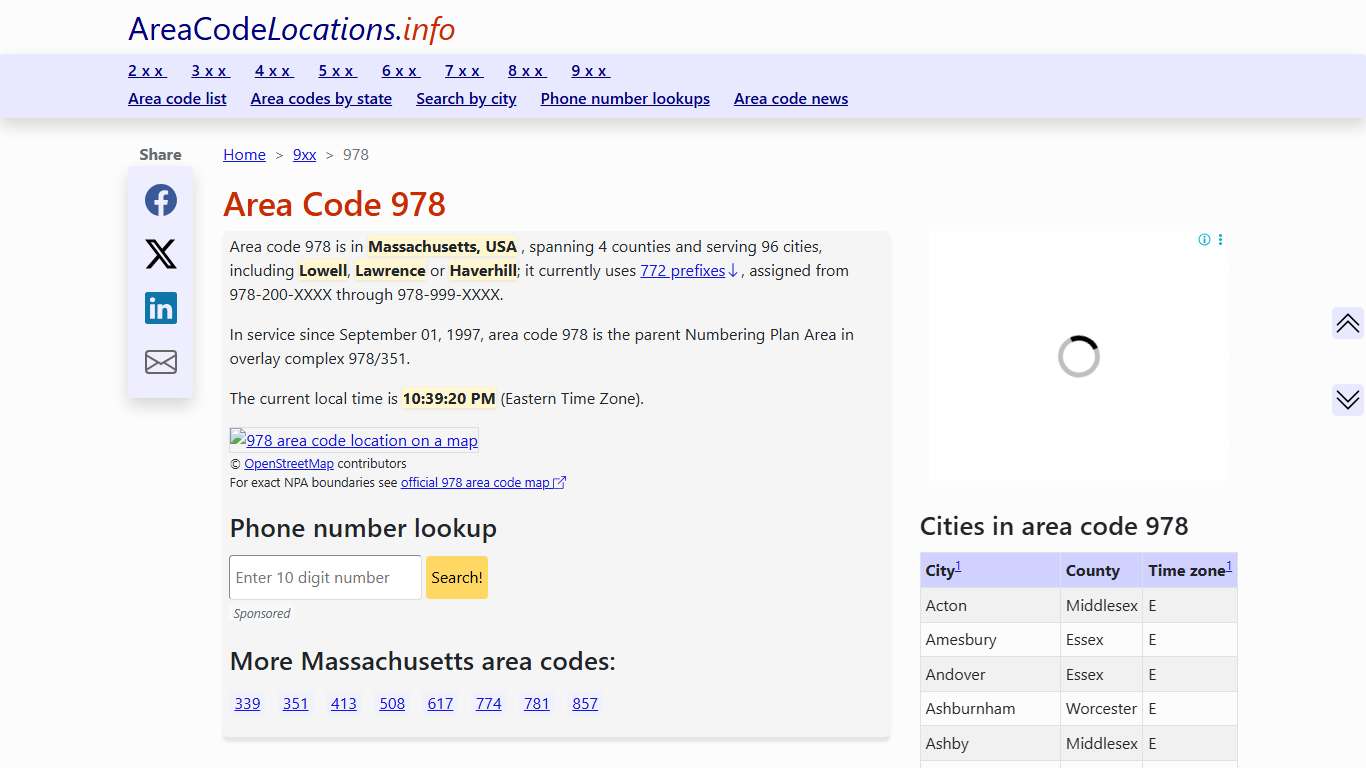Click the external link icon beside official map
The image size is (1366, 768).
click(560, 481)
